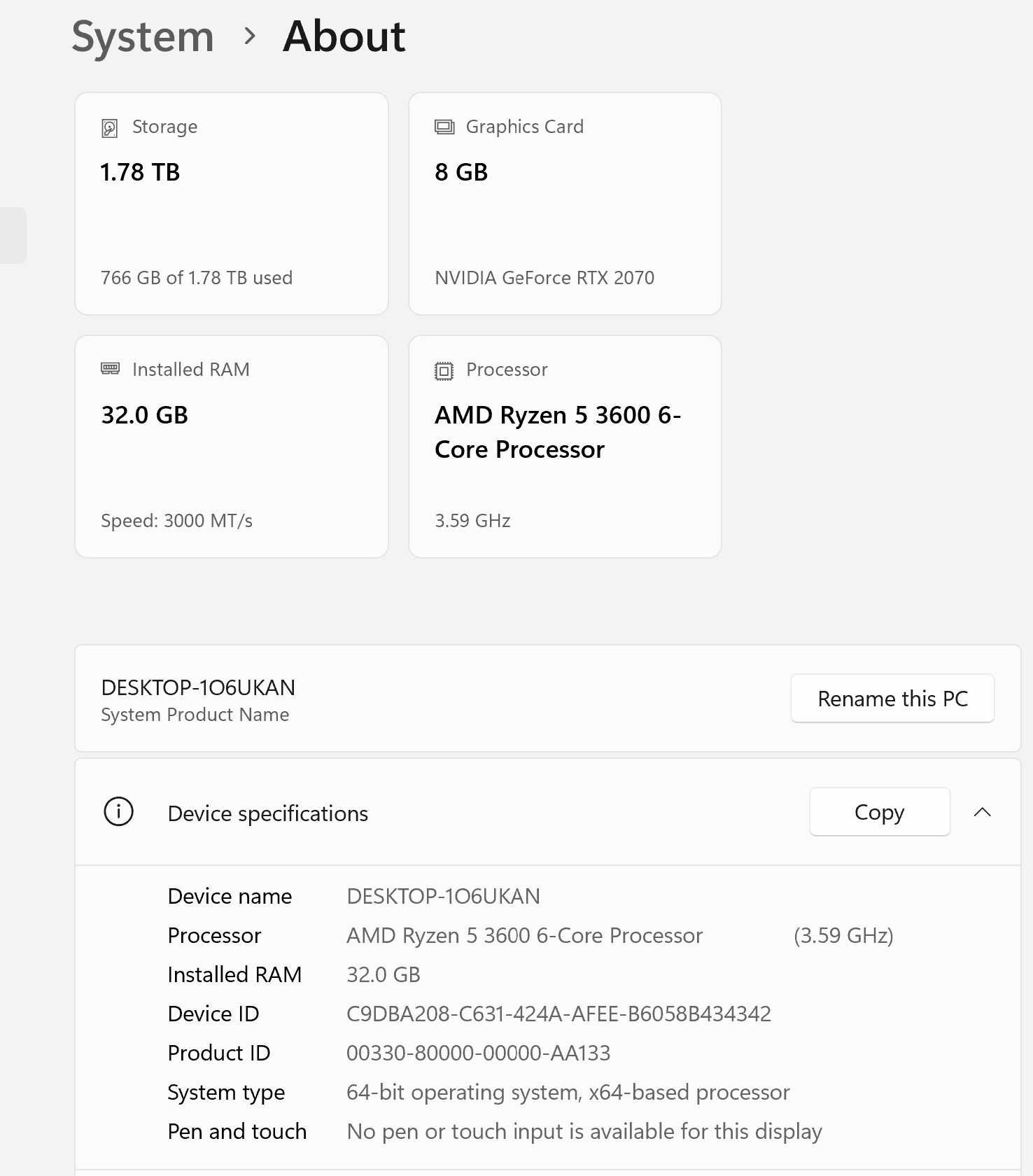1033x1176 pixels.
Task: Select the Device name value DESKTOP-1O6UKAN
Action: point(443,896)
